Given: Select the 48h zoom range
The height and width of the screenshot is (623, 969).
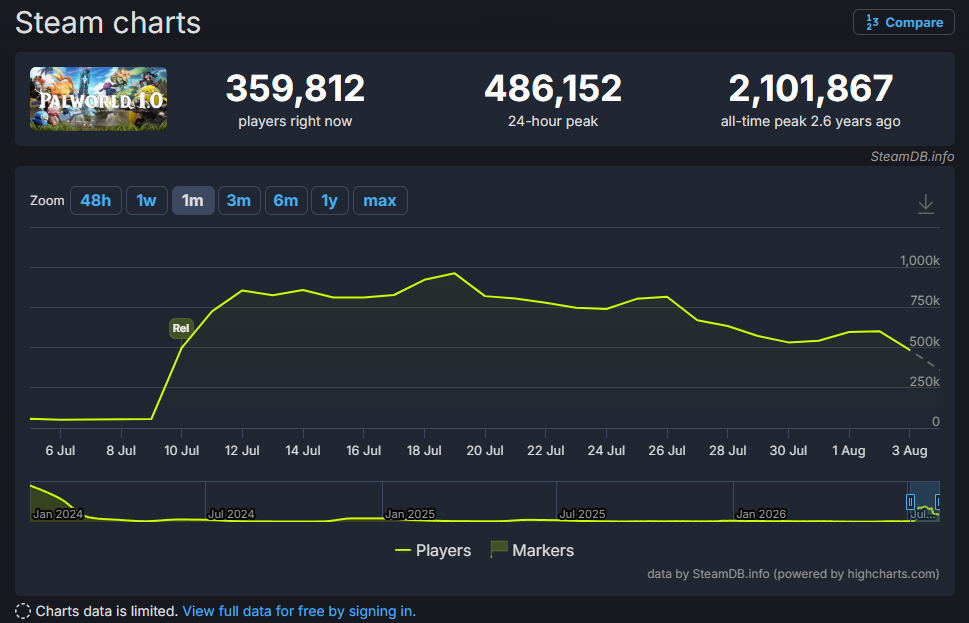Looking at the screenshot, I should point(96,200).
